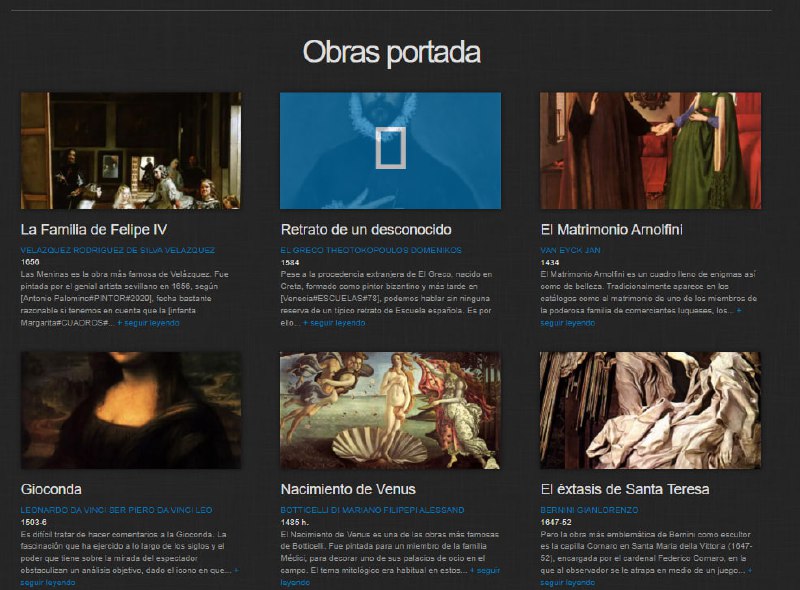Open the El Matrimonio Arnolfini title link
Image resolution: width=800 pixels, height=590 pixels.
pyautogui.click(x=611, y=229)
